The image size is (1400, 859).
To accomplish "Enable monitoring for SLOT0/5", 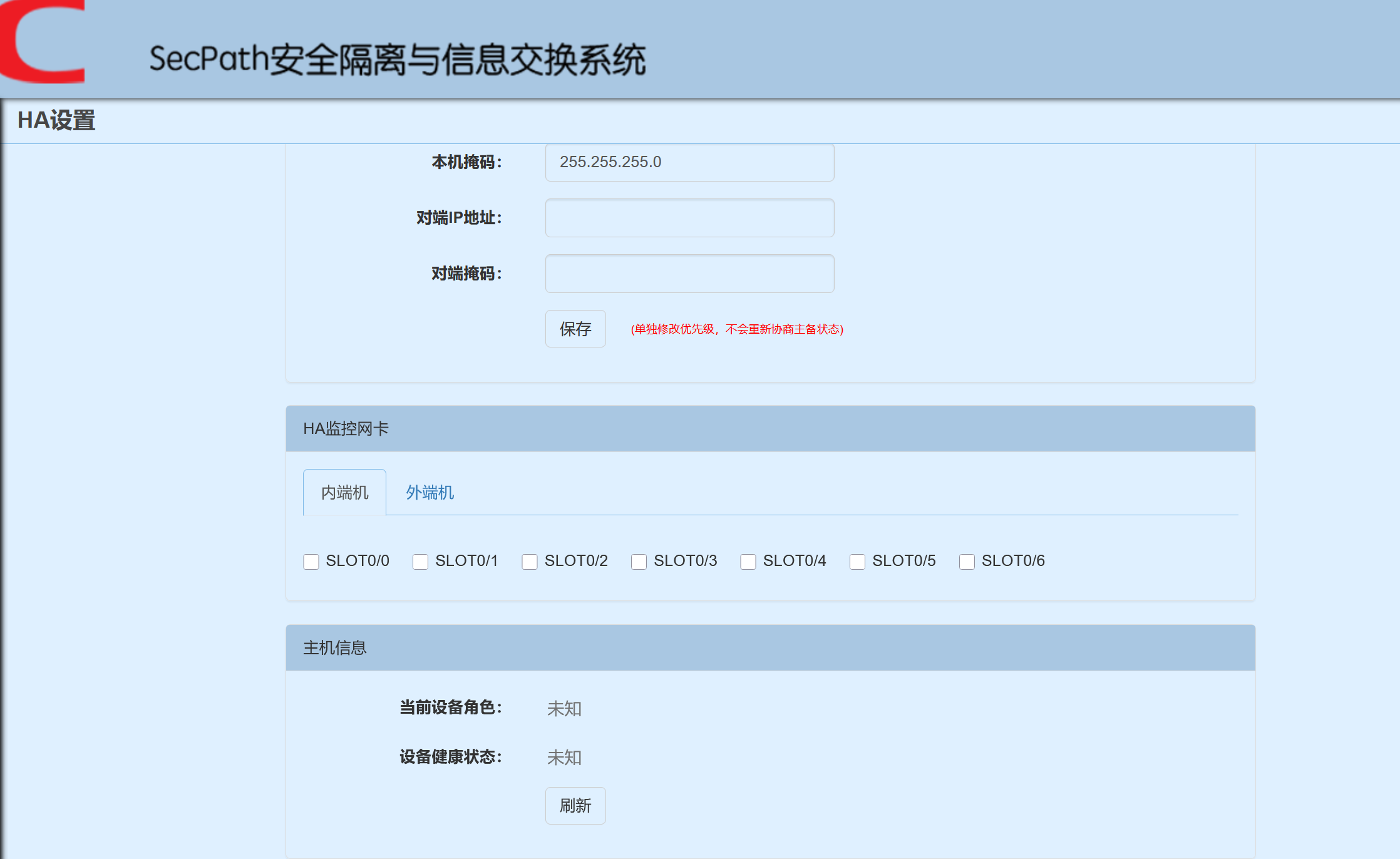I will coord(857,562).
